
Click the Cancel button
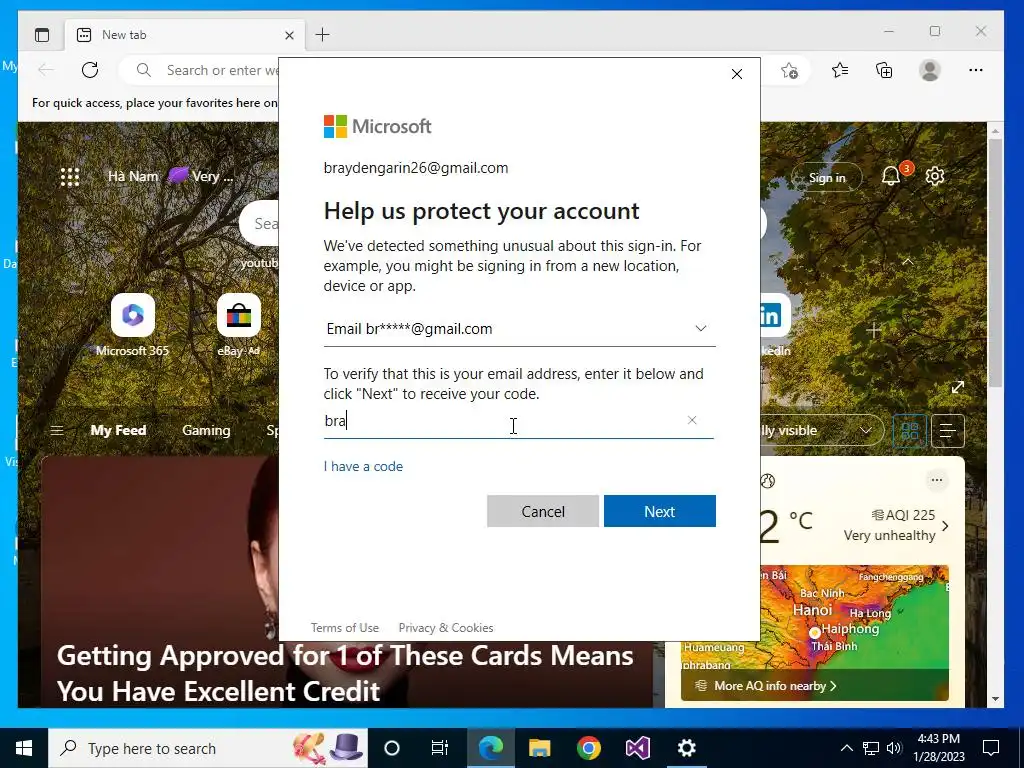tap(543, 511)
